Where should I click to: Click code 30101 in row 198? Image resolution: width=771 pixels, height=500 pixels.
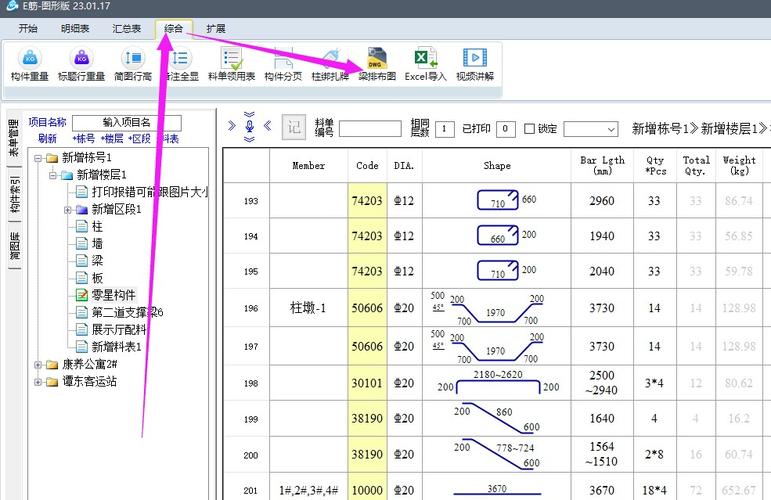[x=367, y=383]
